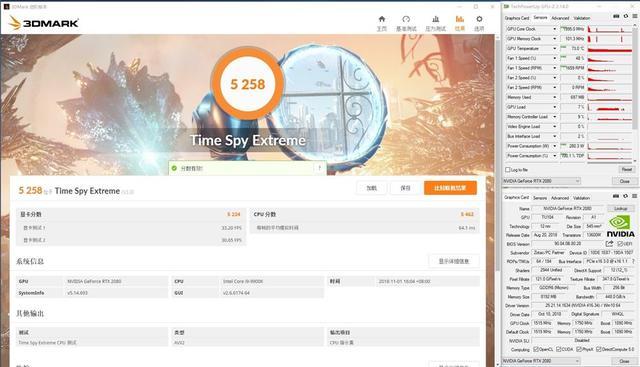This screenshot has width=640, height=367.
Task: Expand the GPU Load sensor dropdown arrow
Action: coord(555,107)
